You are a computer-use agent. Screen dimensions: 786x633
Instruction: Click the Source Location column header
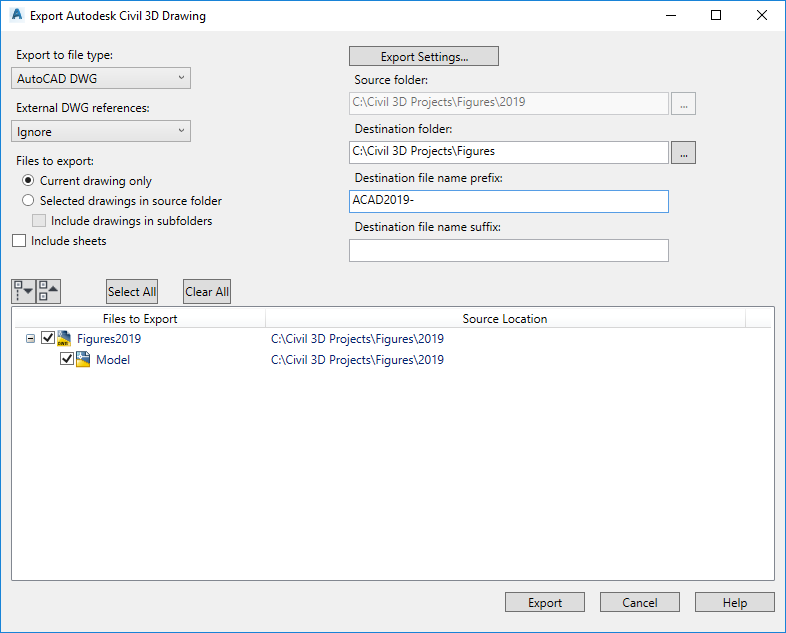point(505,319)
